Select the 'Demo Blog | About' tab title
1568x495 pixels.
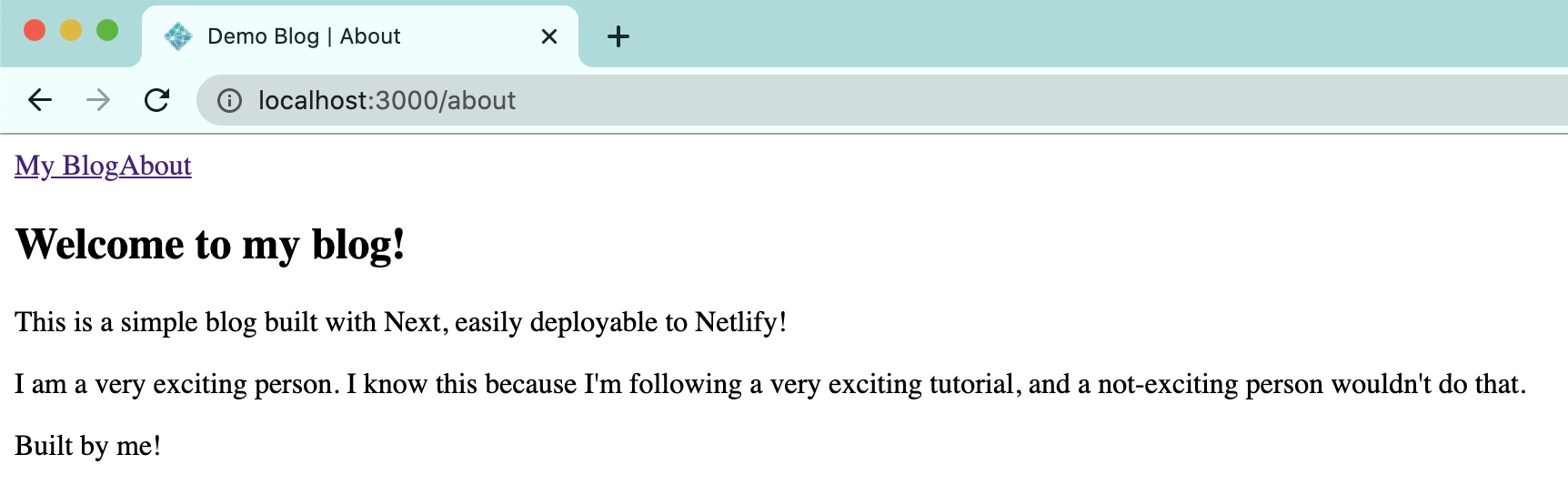point(304,36)
